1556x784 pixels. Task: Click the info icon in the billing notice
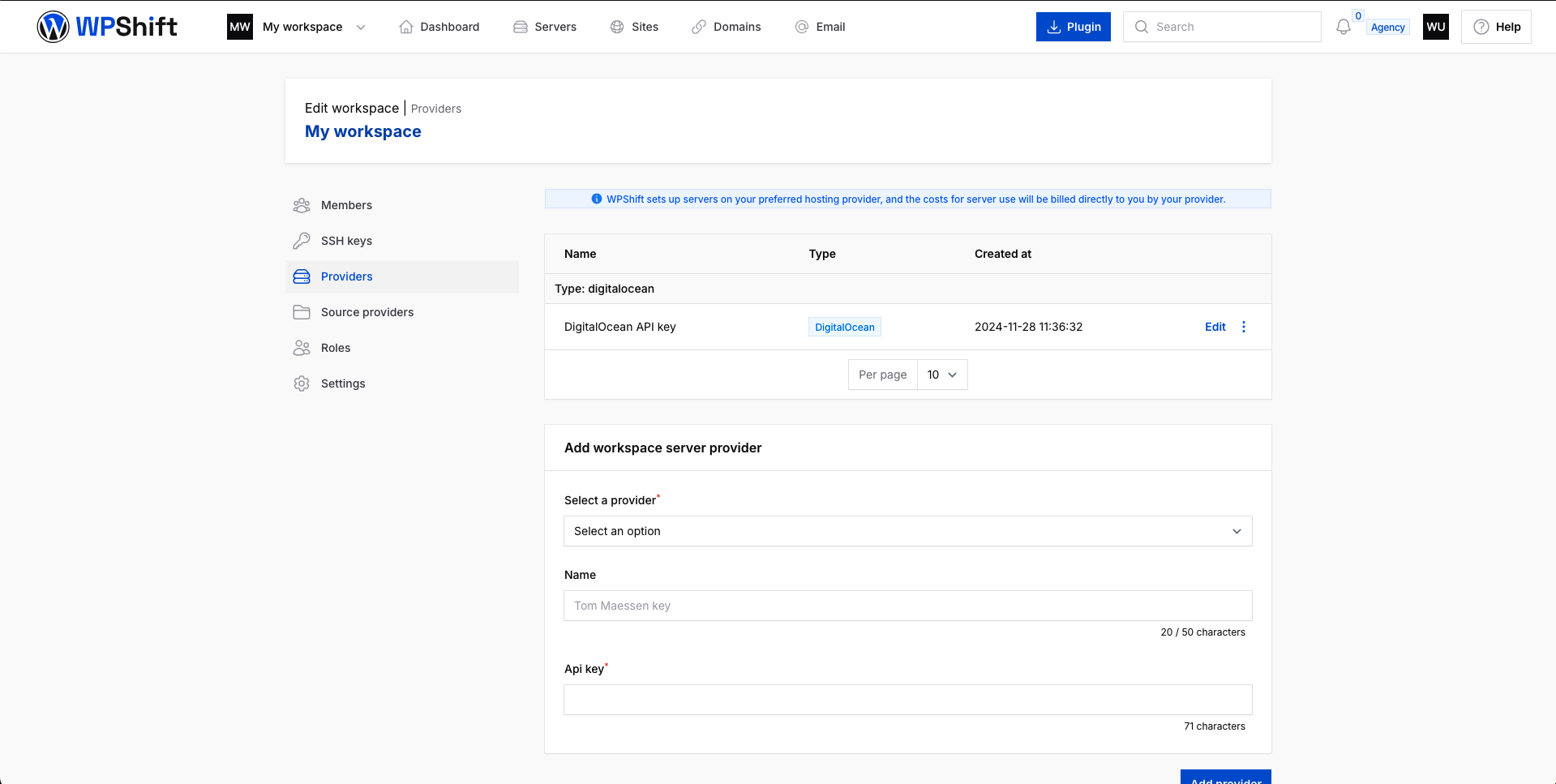tap(597, 199)
